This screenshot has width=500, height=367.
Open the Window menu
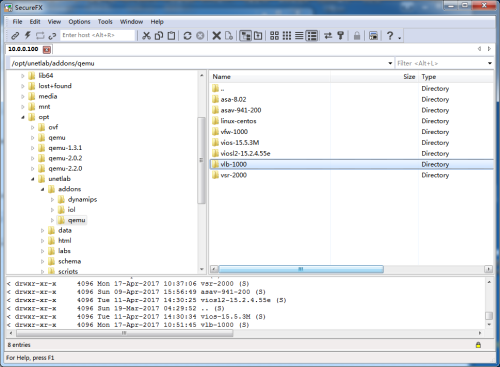click(131, 22)
